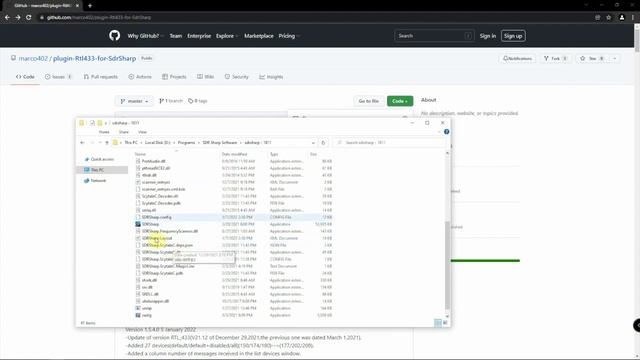Click the Explorer up-one-level arrow
The width and height of the screenshot is (640, 360).
pos(107,142)
